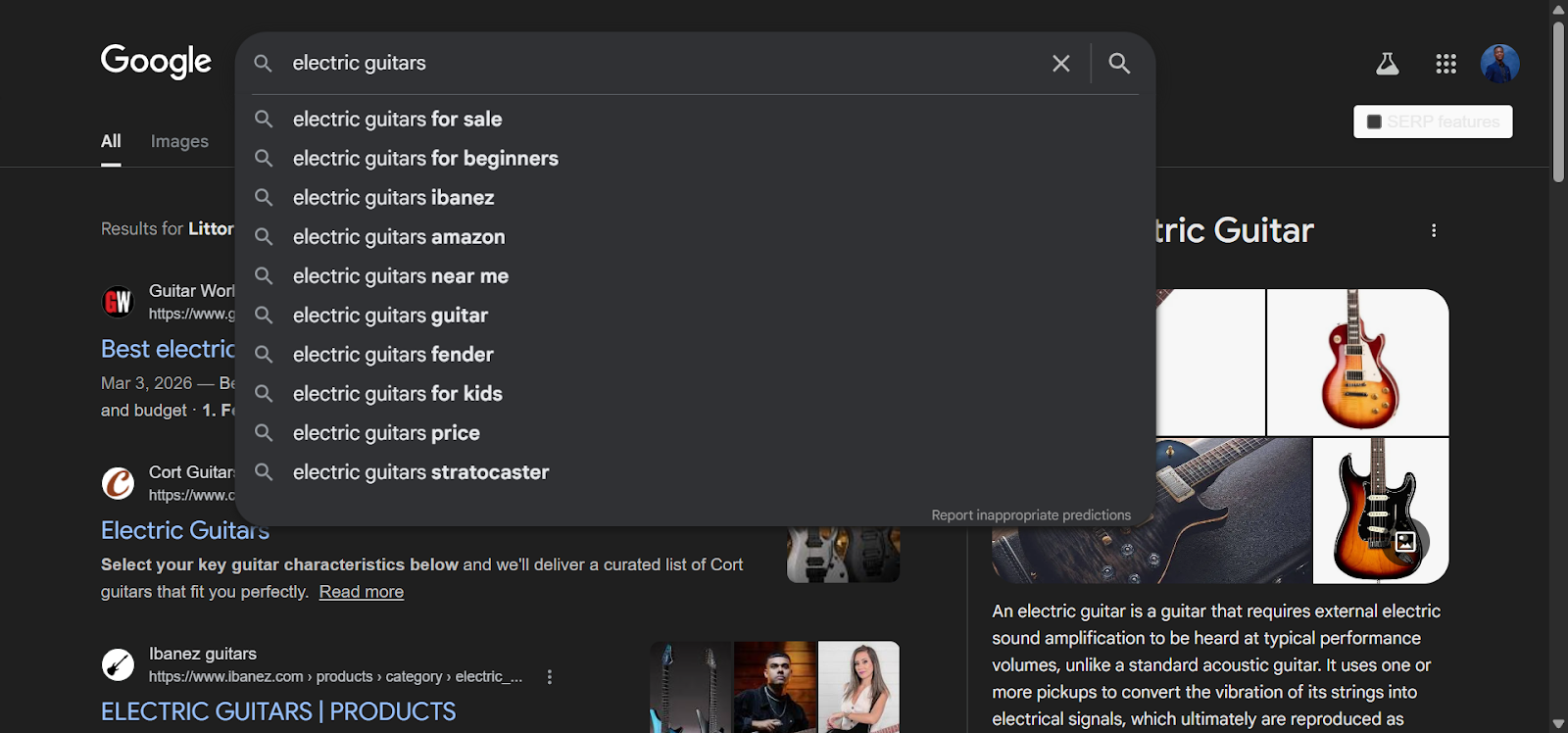The image size is (1568, 733).
Task: Click the magnifier search button beside the X
Action: coord(1119,64)
